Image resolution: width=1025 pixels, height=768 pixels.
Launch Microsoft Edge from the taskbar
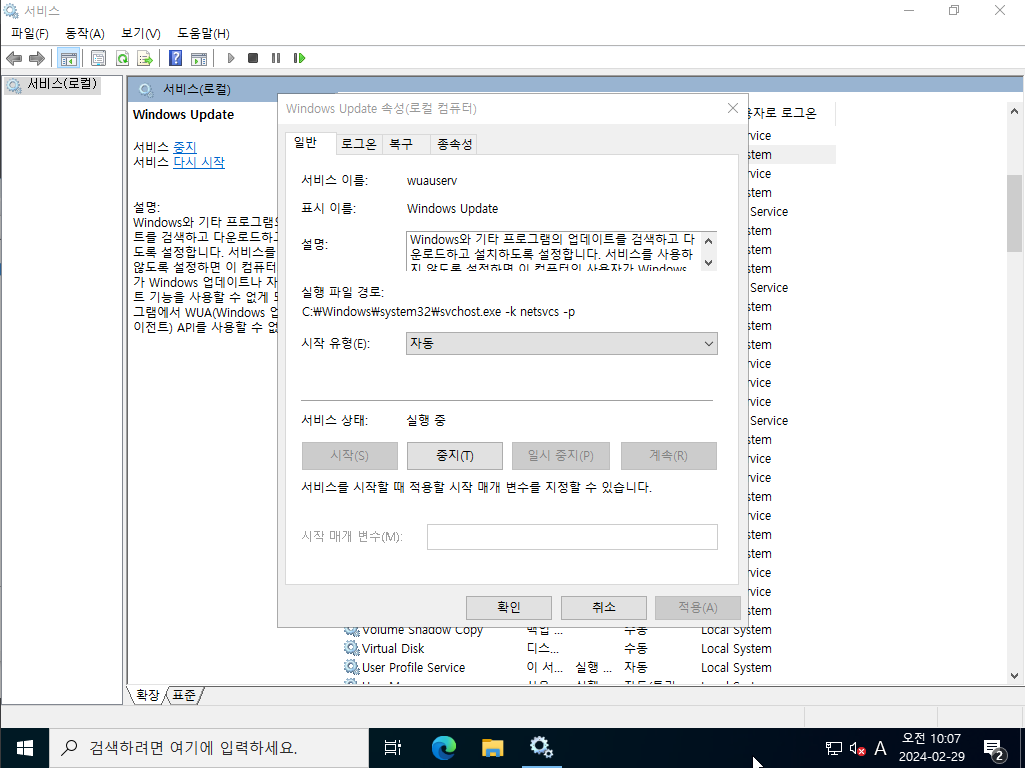tap(443, 748)
